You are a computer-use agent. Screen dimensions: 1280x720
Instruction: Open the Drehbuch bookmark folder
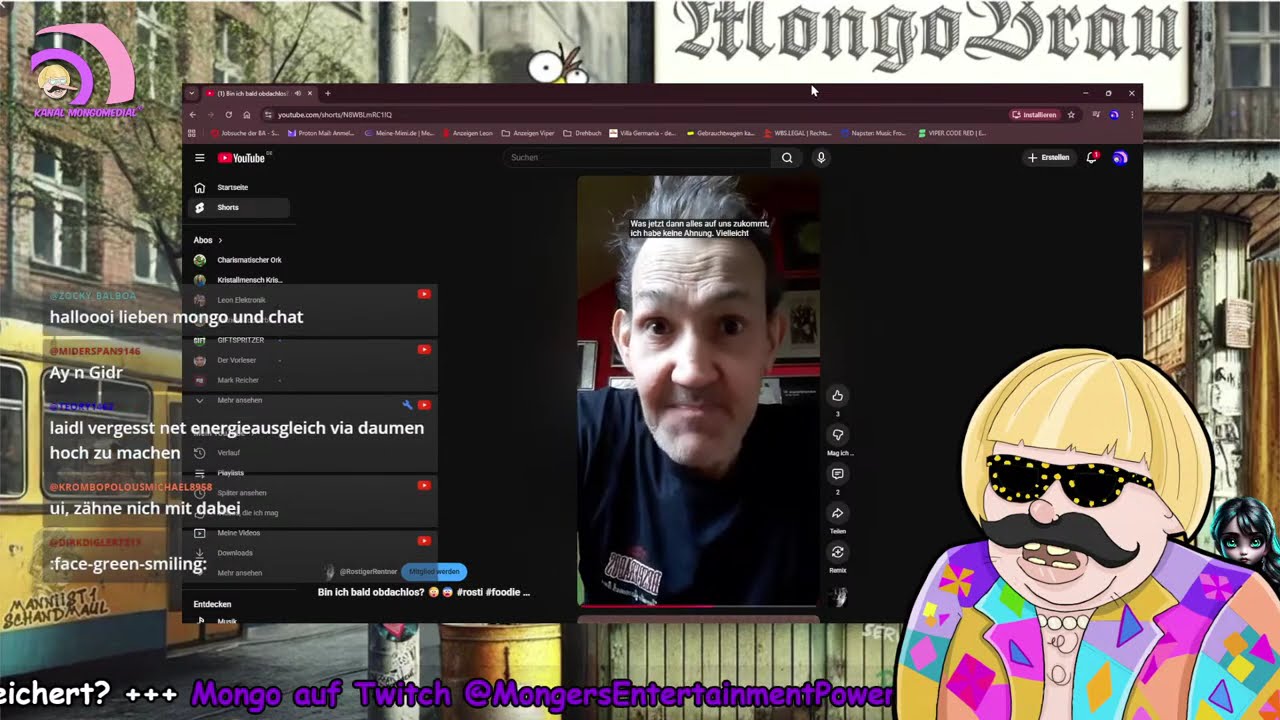click(x=583, y=133)
